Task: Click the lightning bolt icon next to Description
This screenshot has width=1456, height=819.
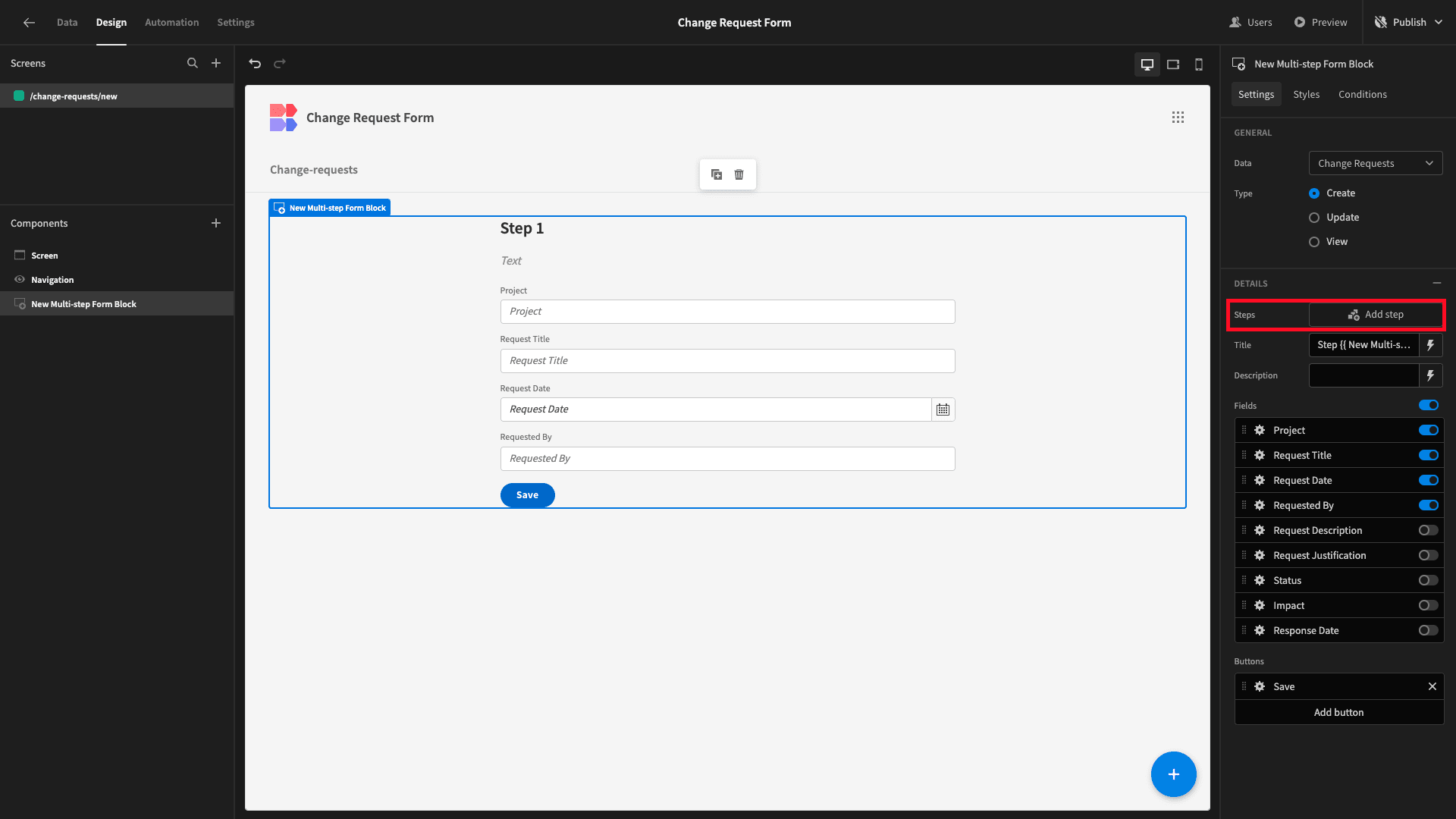Action: [1432, 375]
